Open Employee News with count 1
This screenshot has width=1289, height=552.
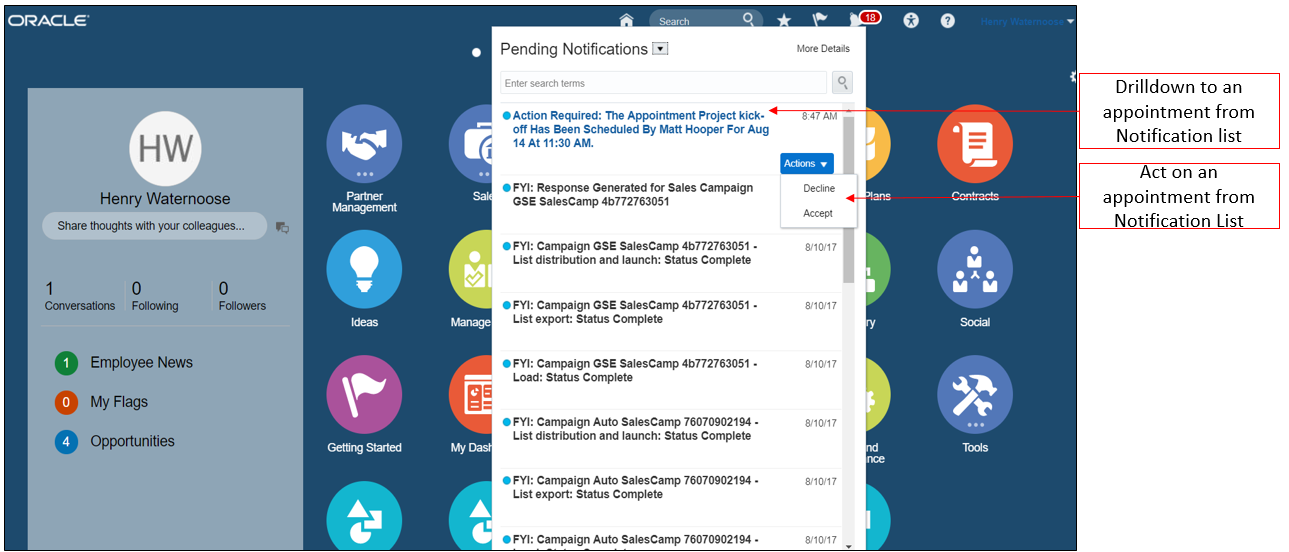(x=124, y=363)
